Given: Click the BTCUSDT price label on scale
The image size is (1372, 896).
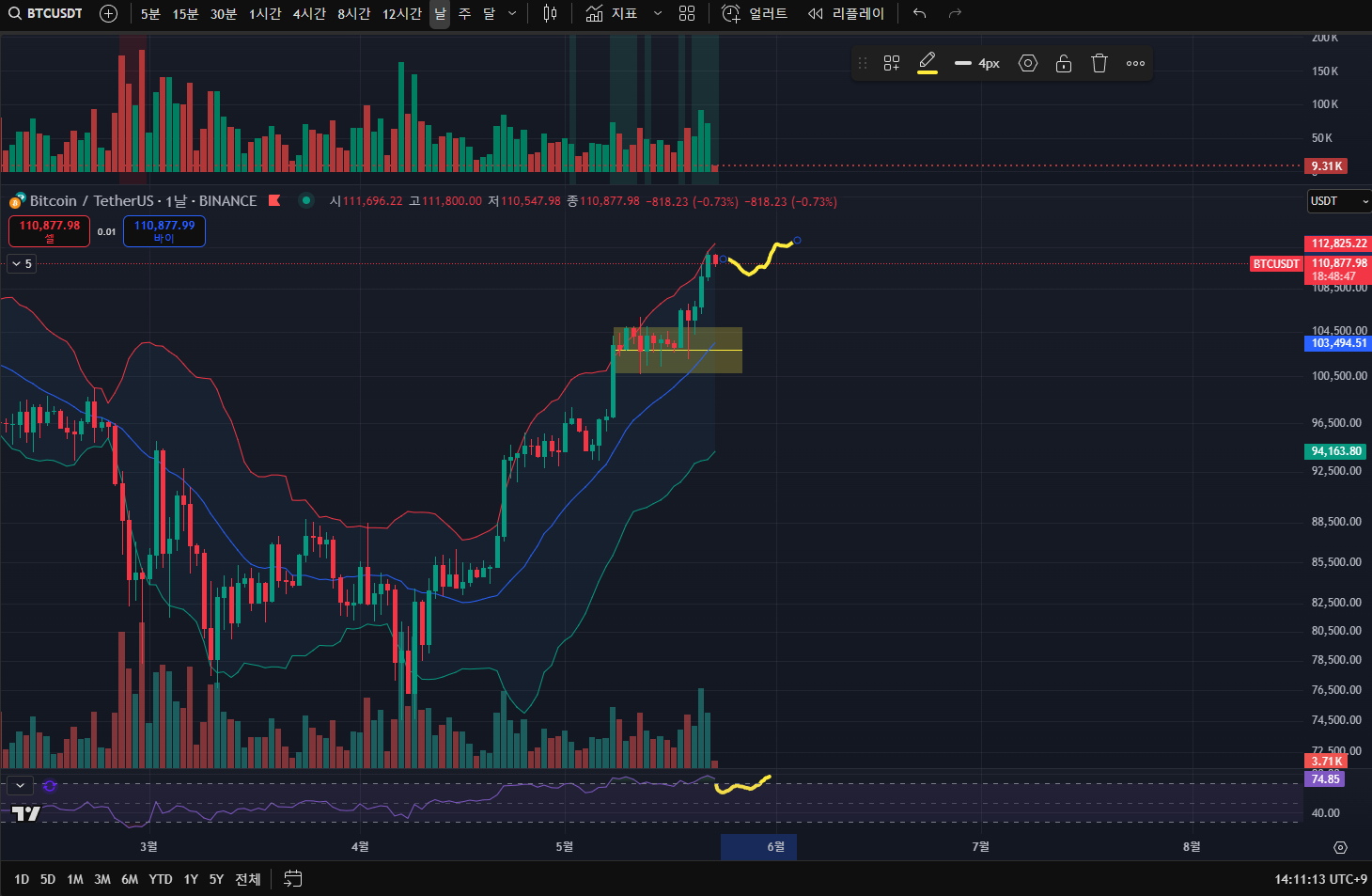Looking at the screenshot, I should point(1275,264).
